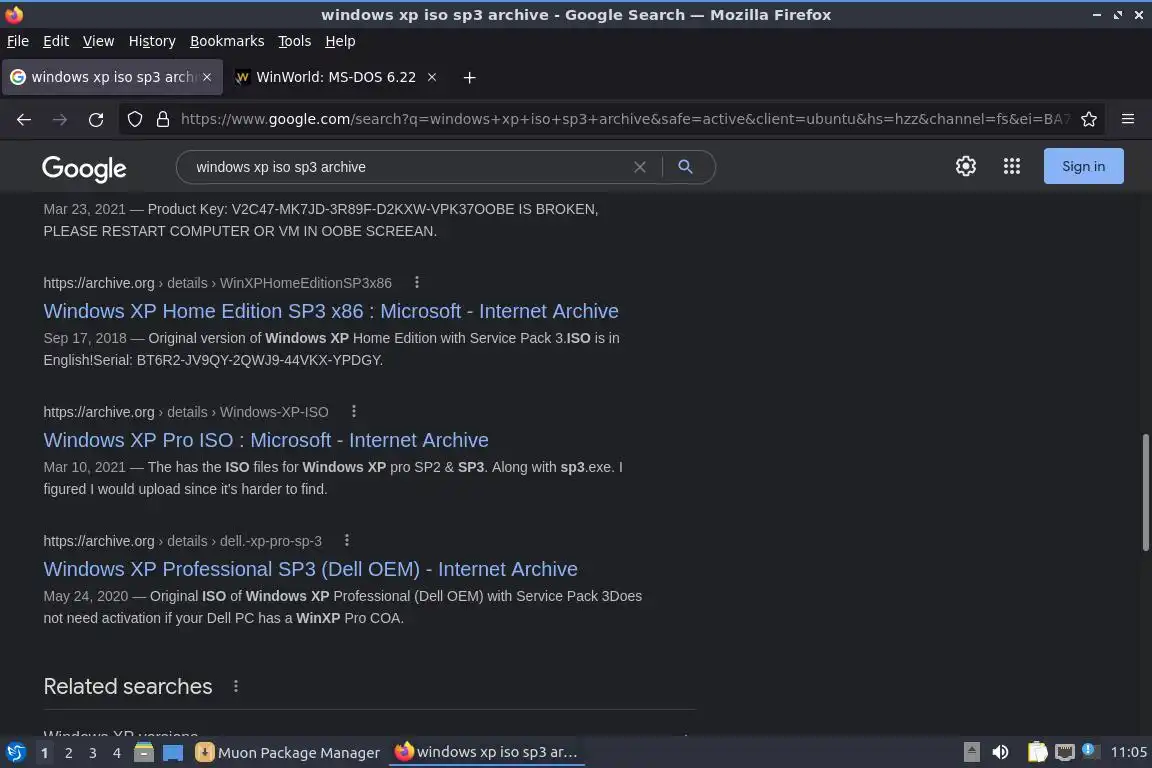Open the clipboard manager tray icon
The width and height of the screenshot is (1152, 768).
[1037, 752]
